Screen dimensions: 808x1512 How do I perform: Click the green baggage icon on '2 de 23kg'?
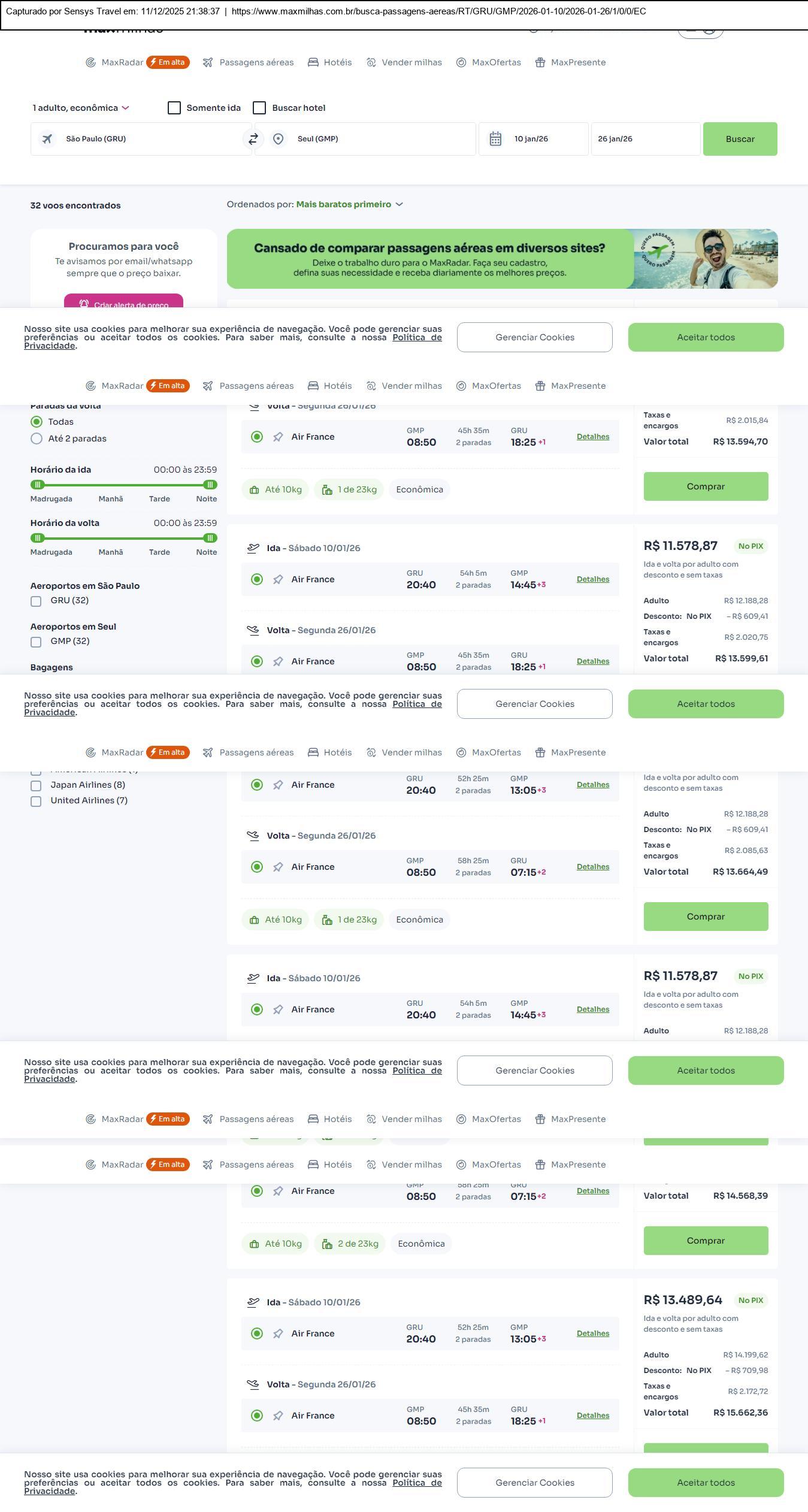click(327, 1244)
